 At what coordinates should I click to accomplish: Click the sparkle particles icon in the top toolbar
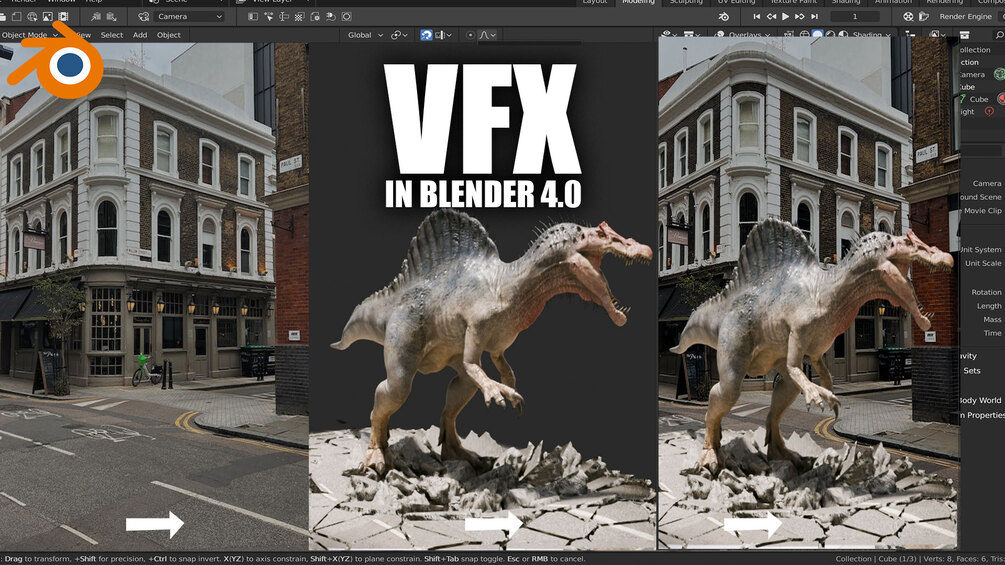point(269,17)
